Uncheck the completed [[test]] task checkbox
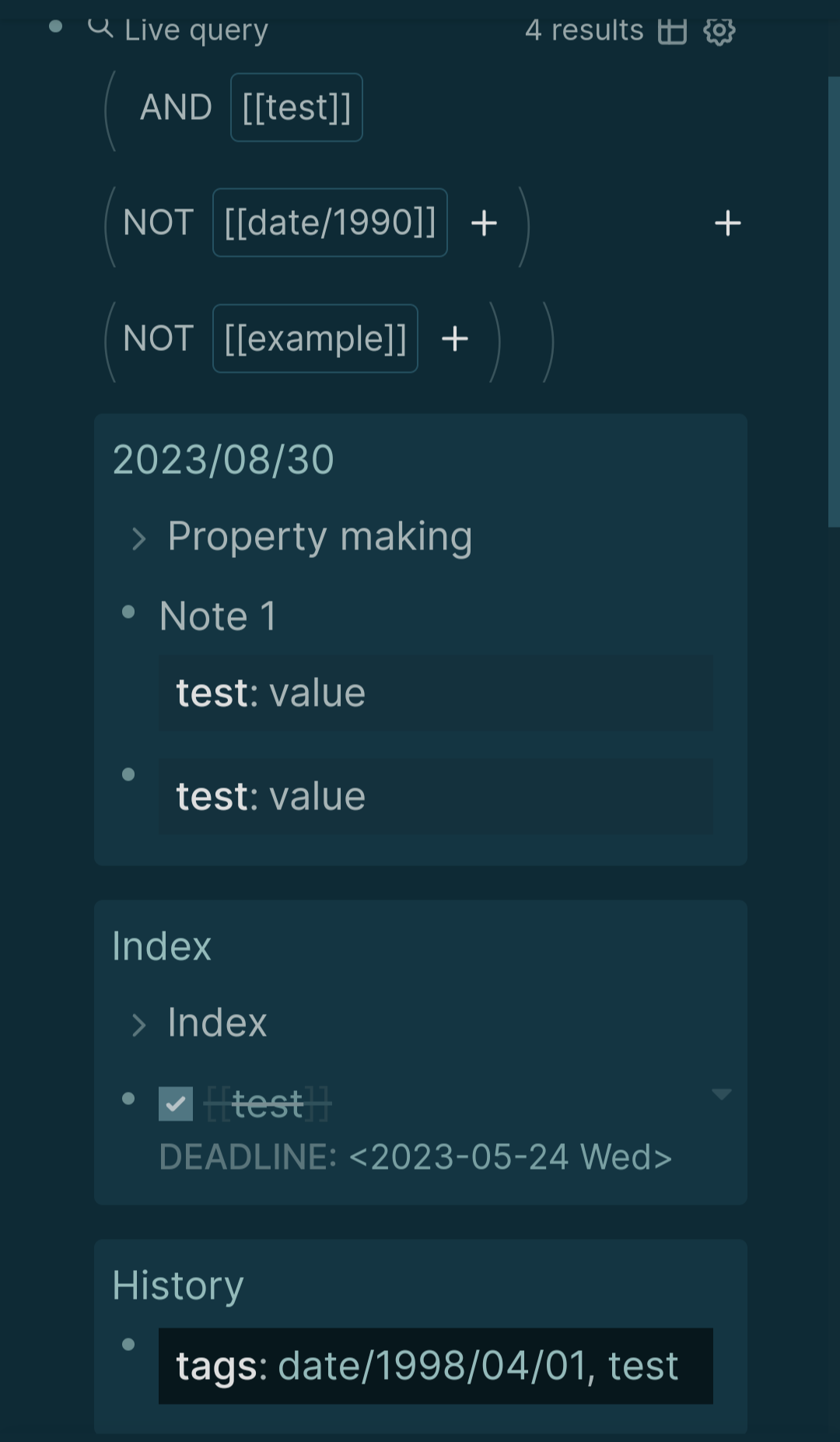840x1442 pixels. [x=176, y=1103]
